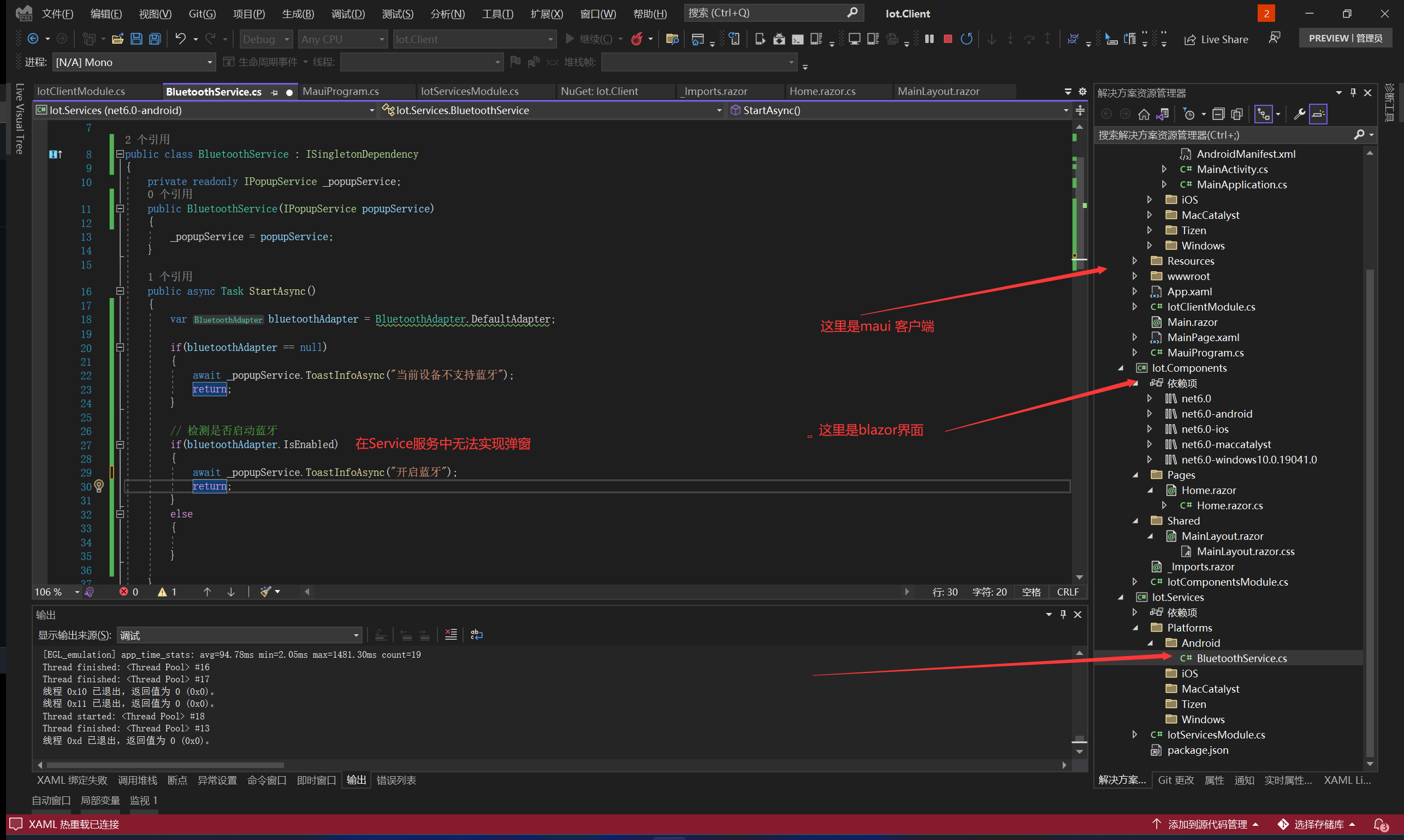Collapse the StartAsync method outline box
This screenshot has width=1404, height=840.
pyautogui.click(x=120, y=291)
